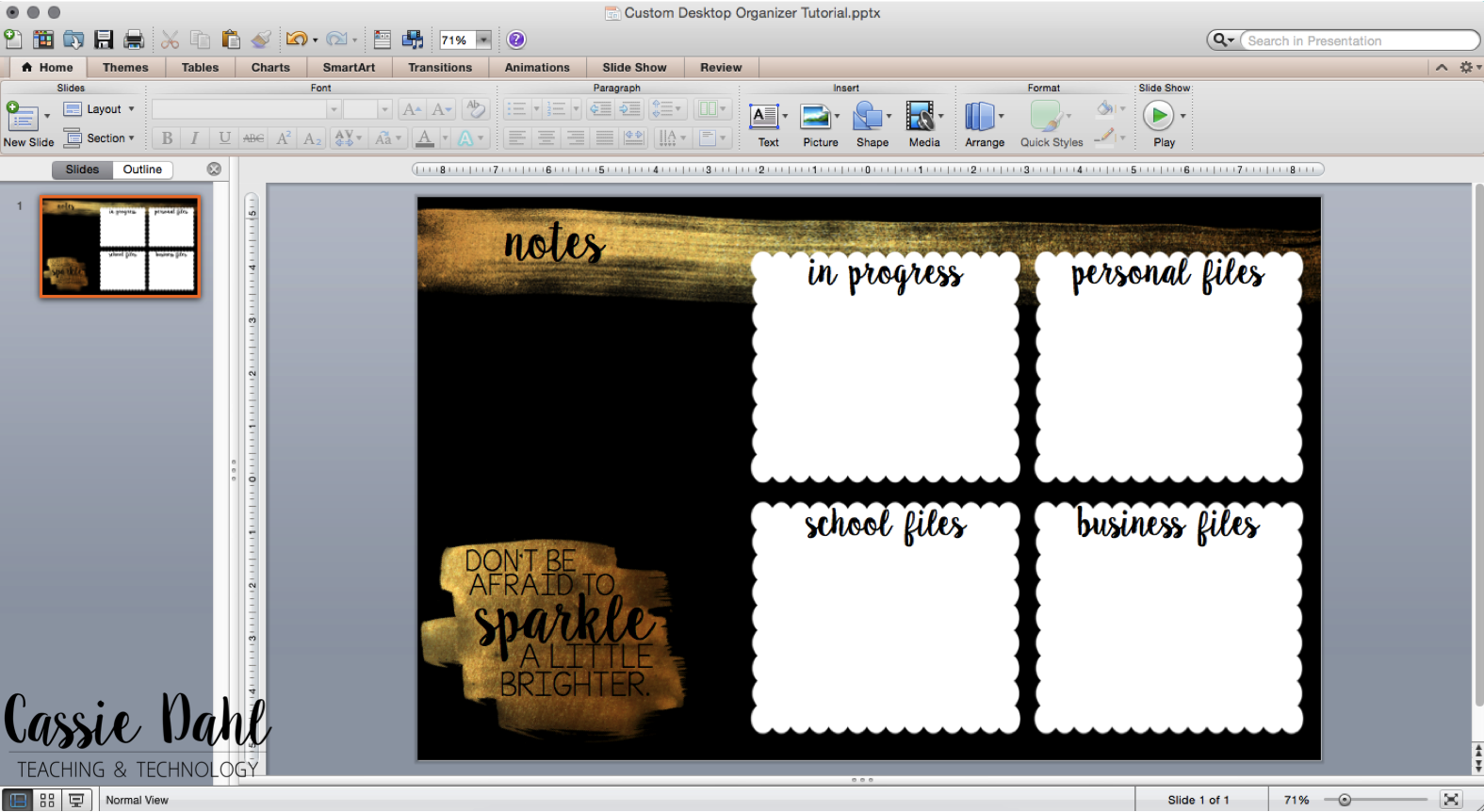Expand the font name combo box
The image size is (1484, 812).
tap(333, 109)
